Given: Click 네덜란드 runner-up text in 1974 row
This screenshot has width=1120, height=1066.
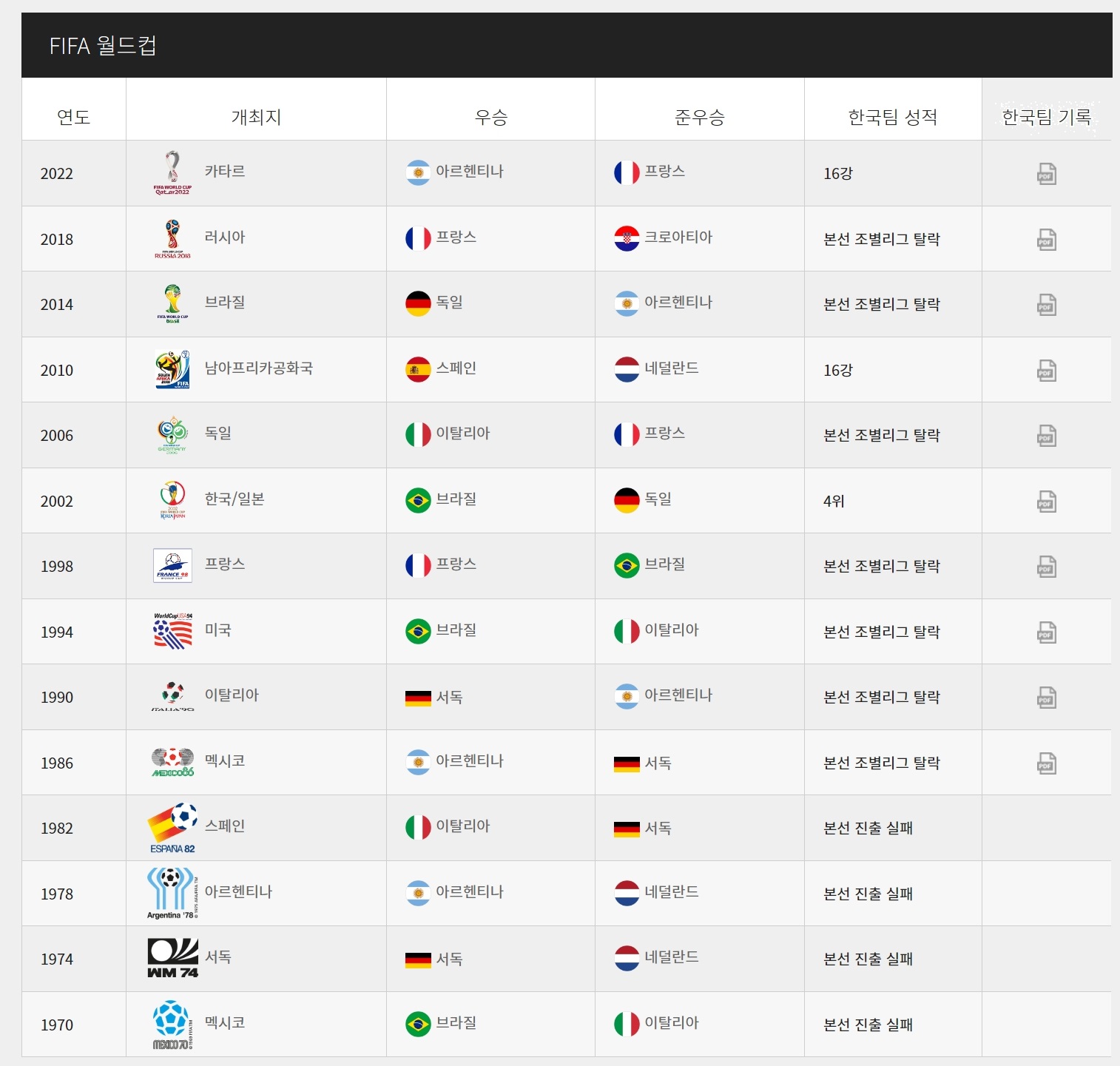Looking at the screenshot, I should point(672,957).
